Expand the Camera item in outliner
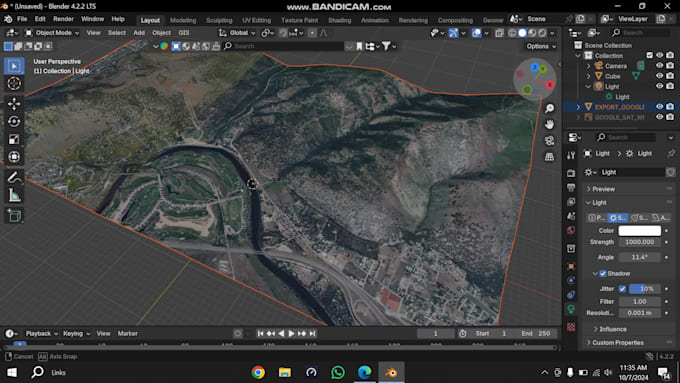The height and width of the screenshot is (383, 680). (588, 66)
